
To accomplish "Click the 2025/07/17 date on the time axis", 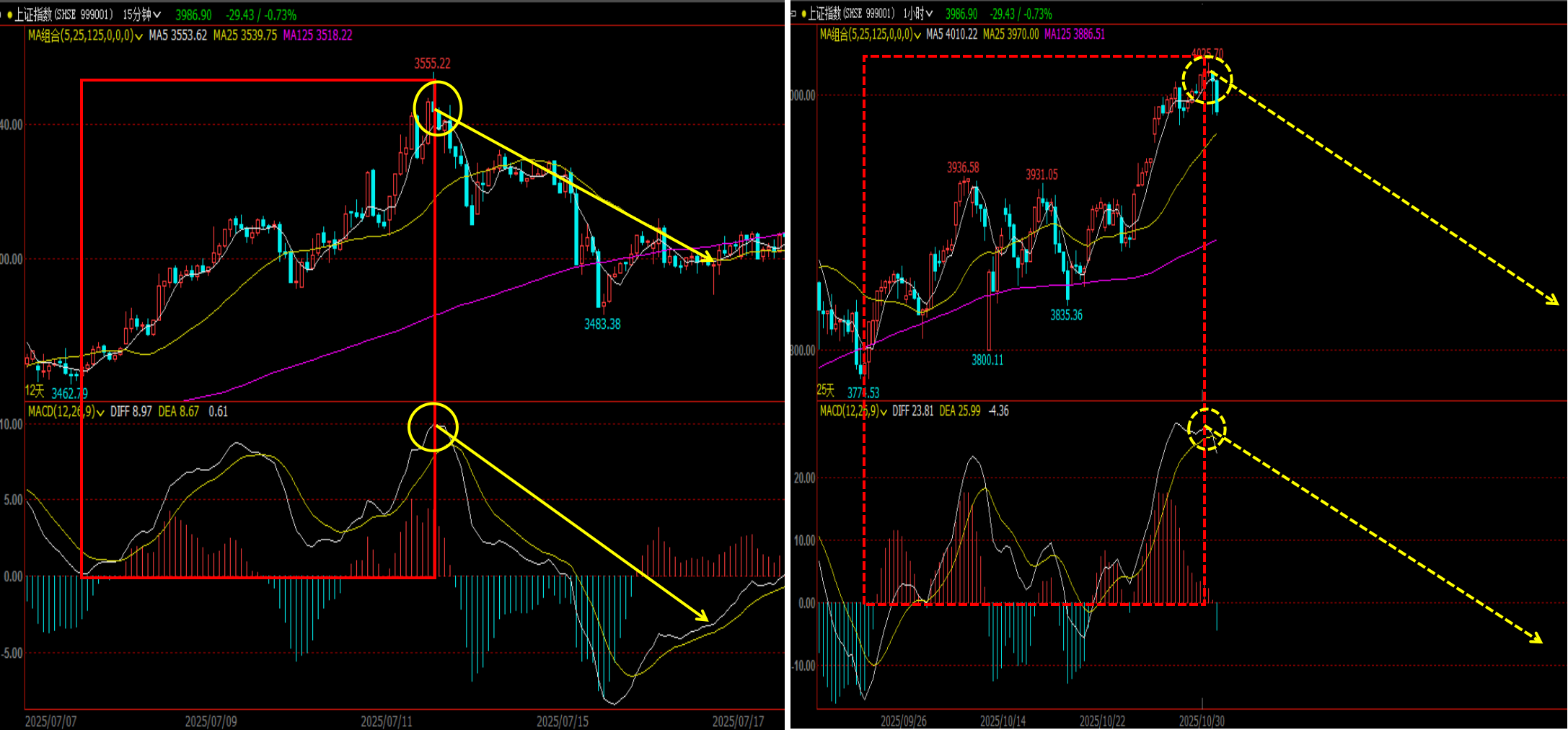I will (x=738, y=721).
